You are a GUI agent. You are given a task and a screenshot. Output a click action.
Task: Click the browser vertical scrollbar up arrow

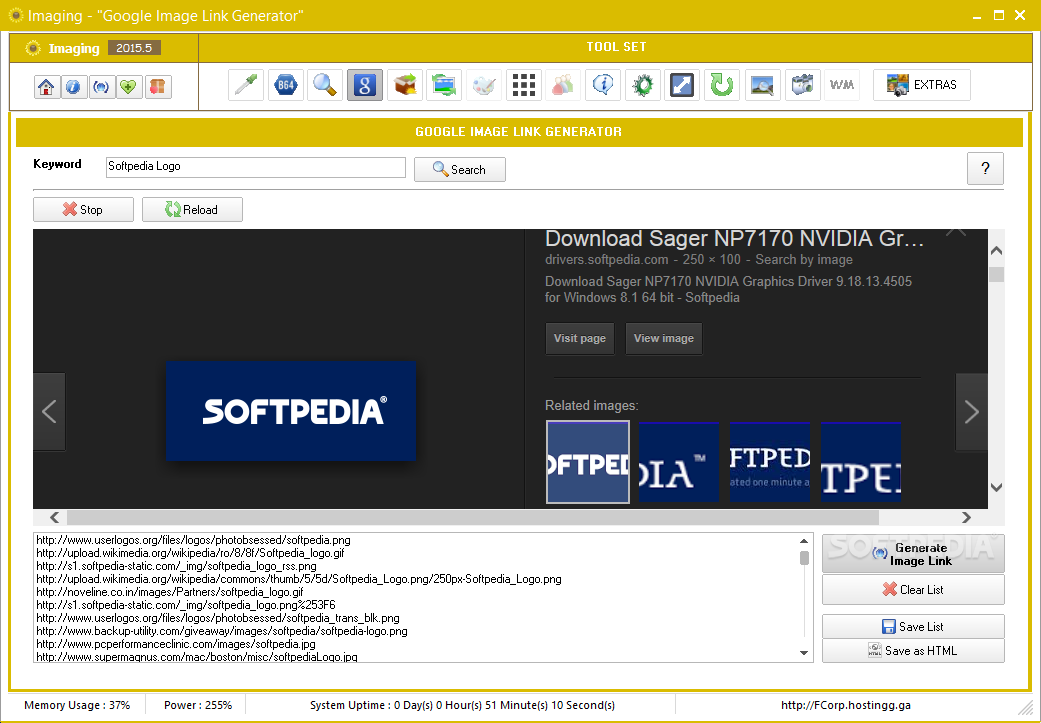click(996, 251)
